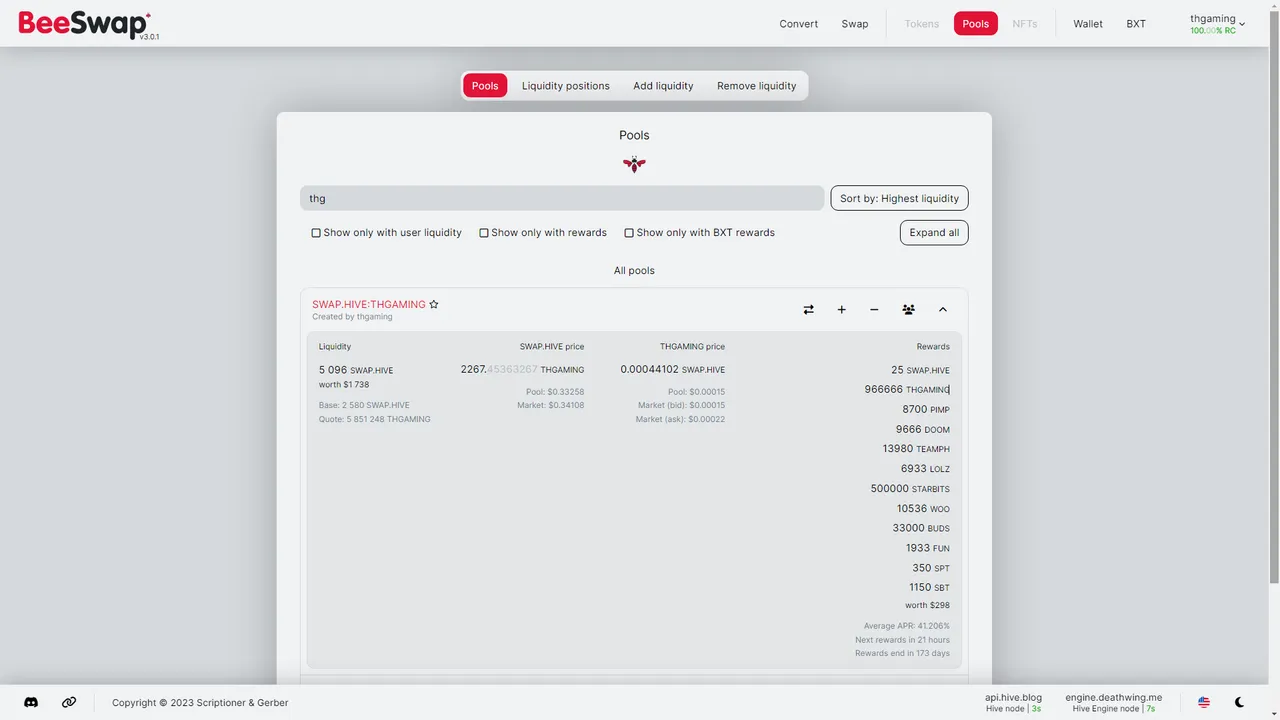Switch to Liquidity positions tab

[x=566, y=86]
